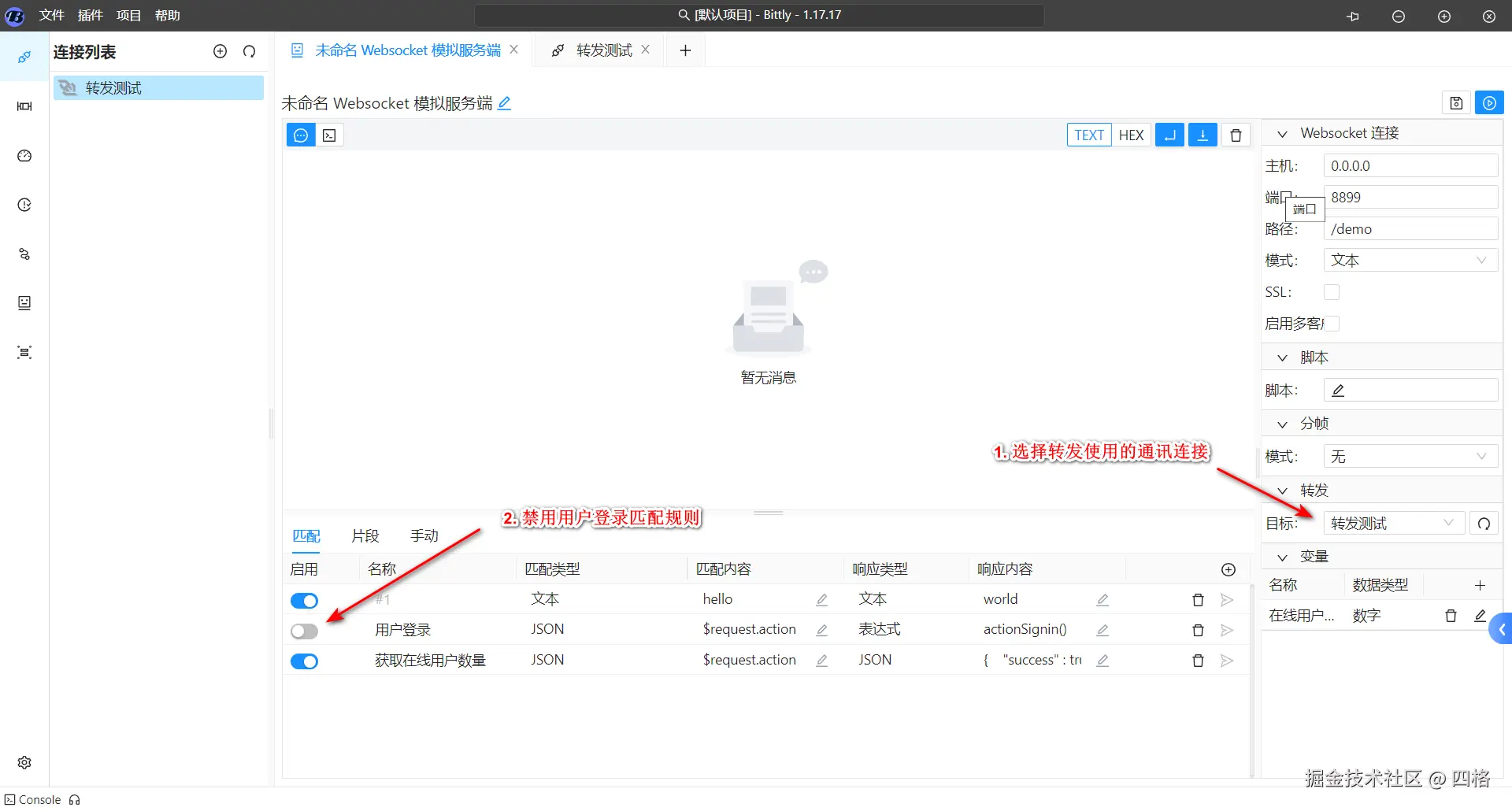This screenshot has width=1512, height=811.
Task: Collapse the 分帧 section
Action: (x=1282, y=424)
